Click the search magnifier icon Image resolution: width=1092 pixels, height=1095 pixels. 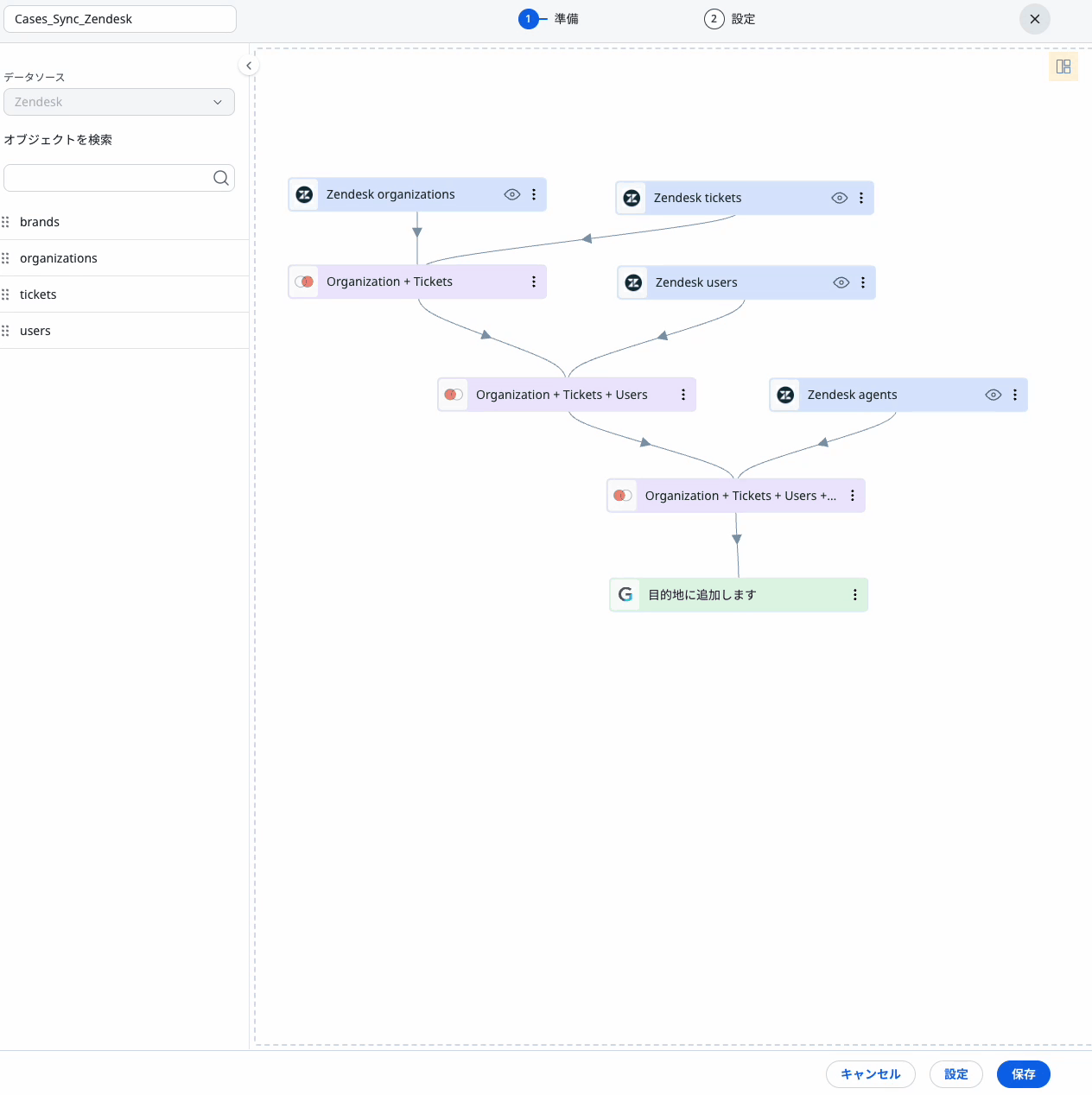tap(221, 178)
